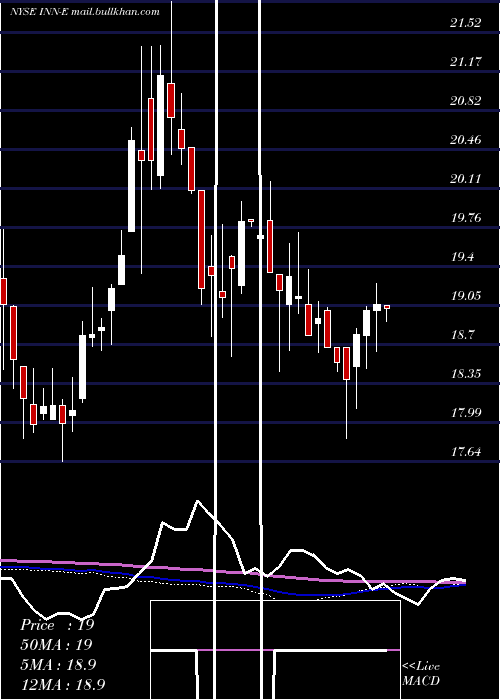Click the 5MA : 18.9 readout

[58, 664]
